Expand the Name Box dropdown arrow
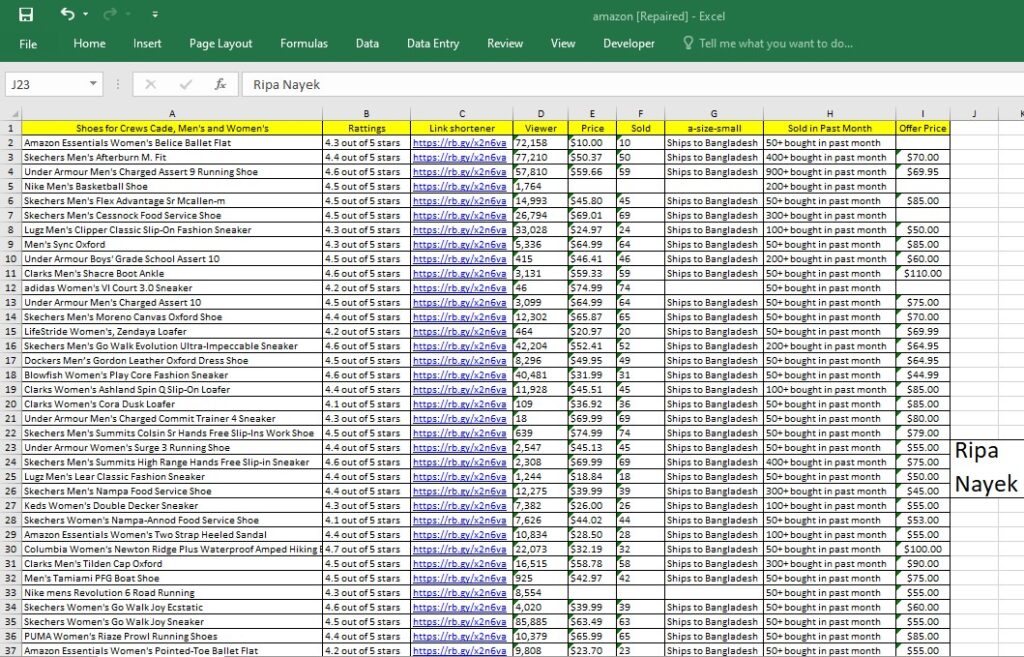Viewport: 1024px width, 657px height. coord(93,84)
